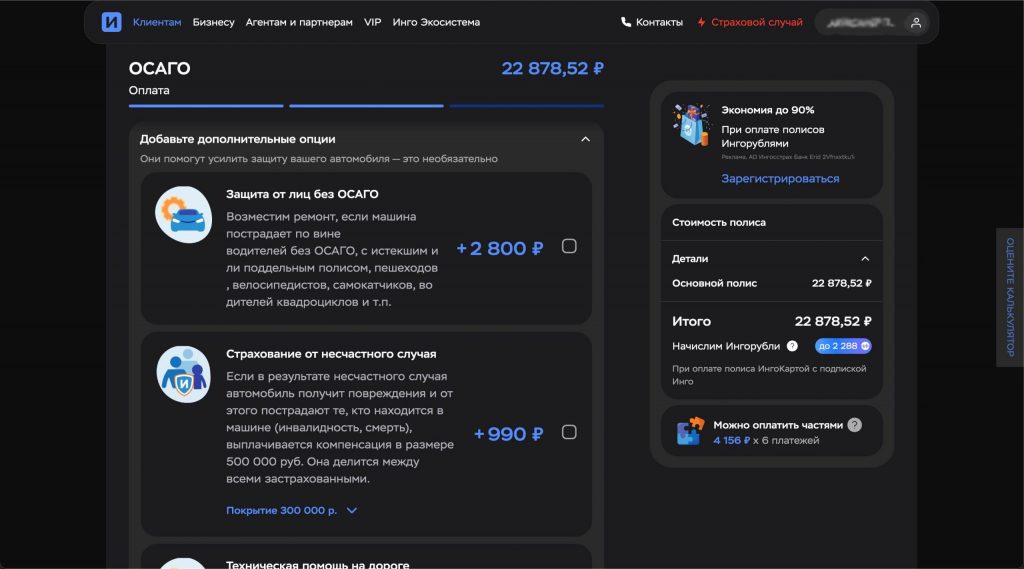Click the car protection illustration icon
The width and height of the screenshot is (1024, 569).
pos(183,214)
